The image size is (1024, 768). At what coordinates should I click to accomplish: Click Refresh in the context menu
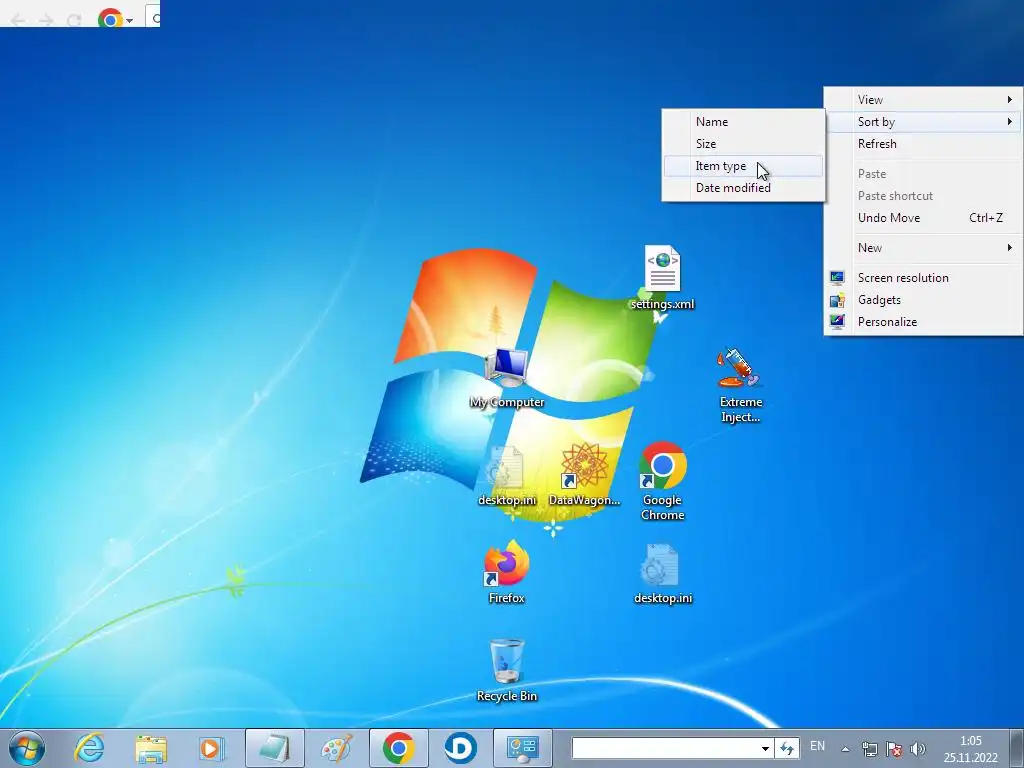(923, 144)
